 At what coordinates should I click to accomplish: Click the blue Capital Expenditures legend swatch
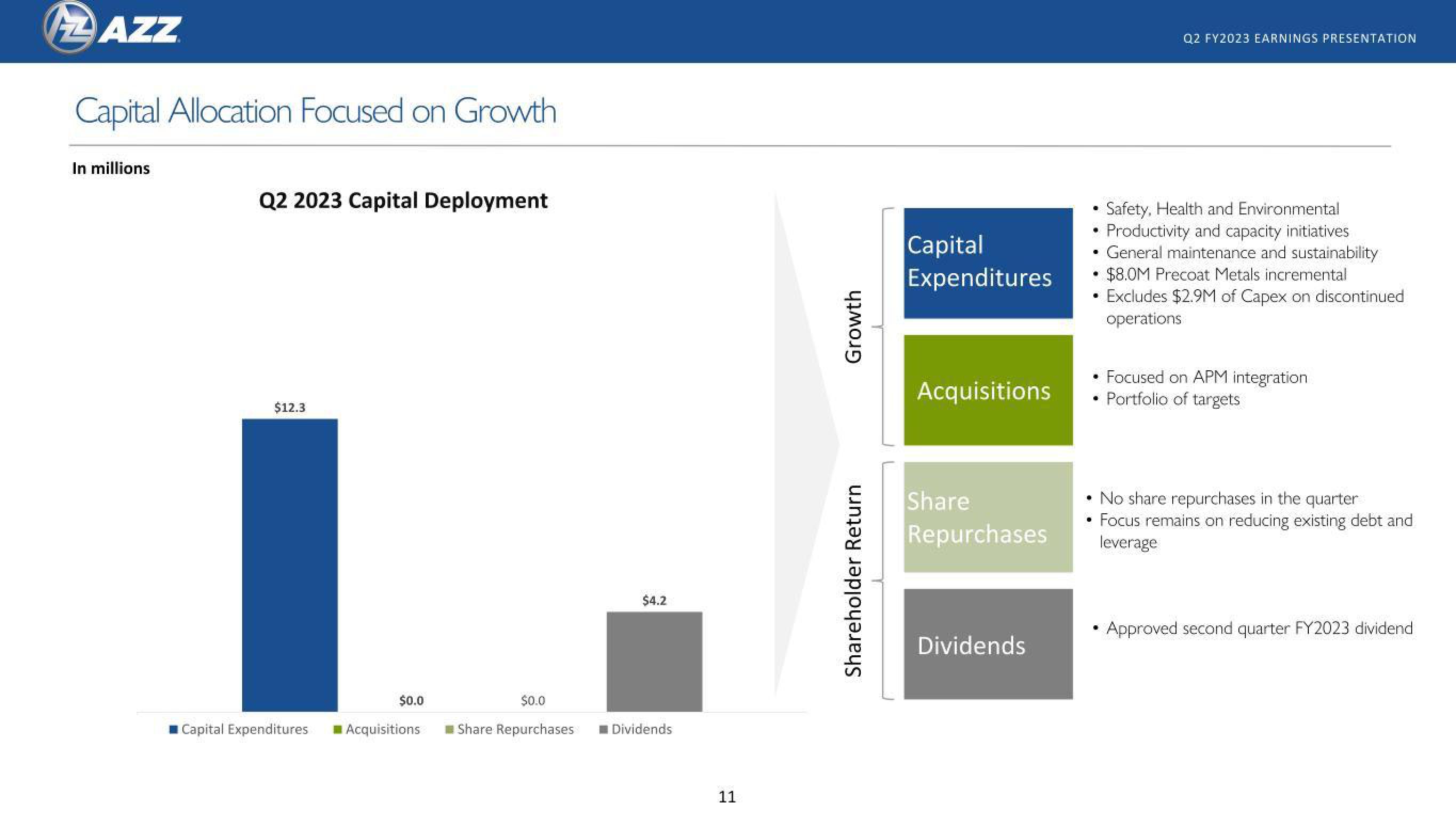(174, 729)
